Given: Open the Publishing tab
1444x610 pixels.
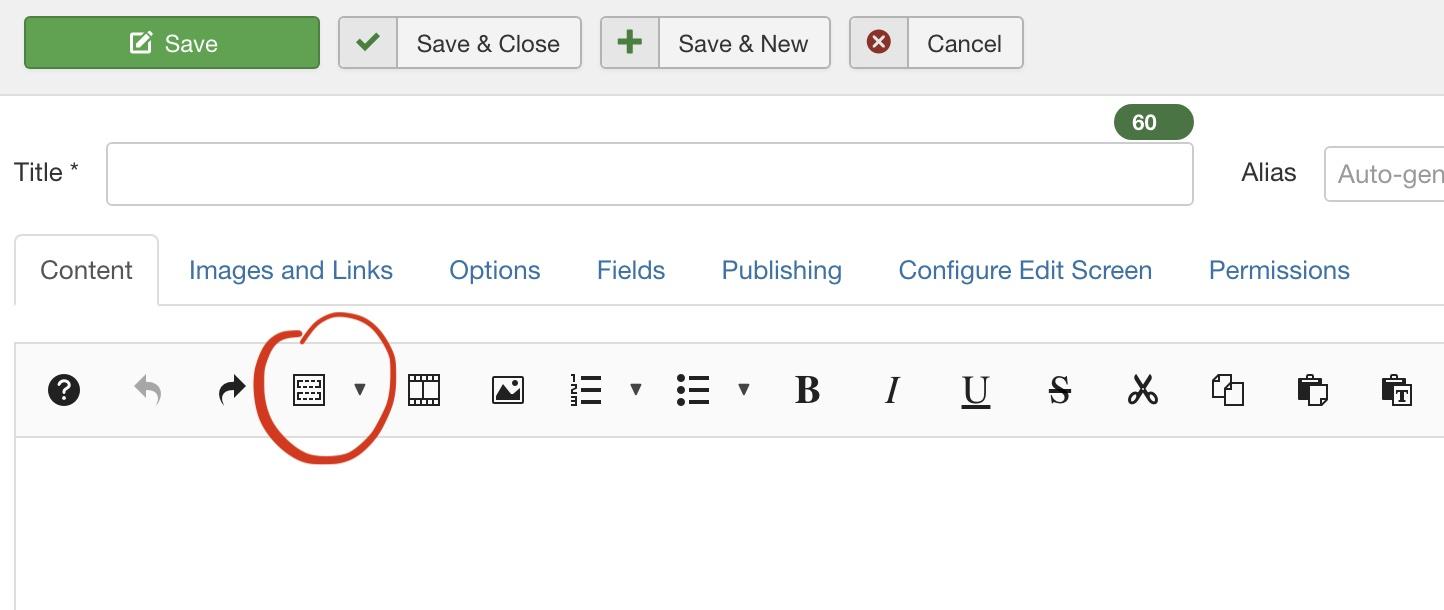Looking at the screenshot, I should [781, 271].
